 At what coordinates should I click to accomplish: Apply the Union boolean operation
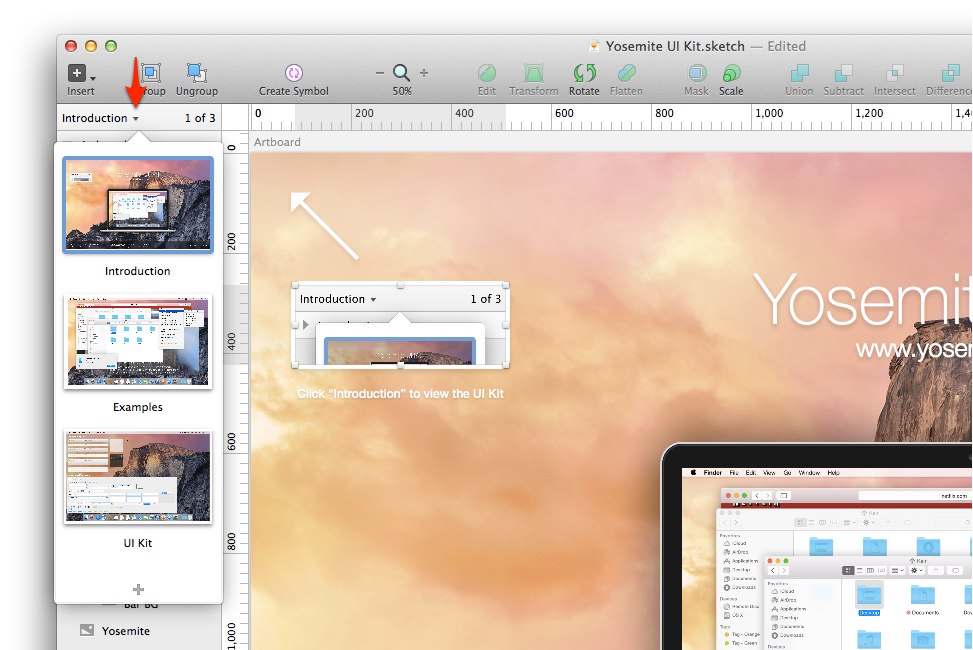tap(799, 73)
